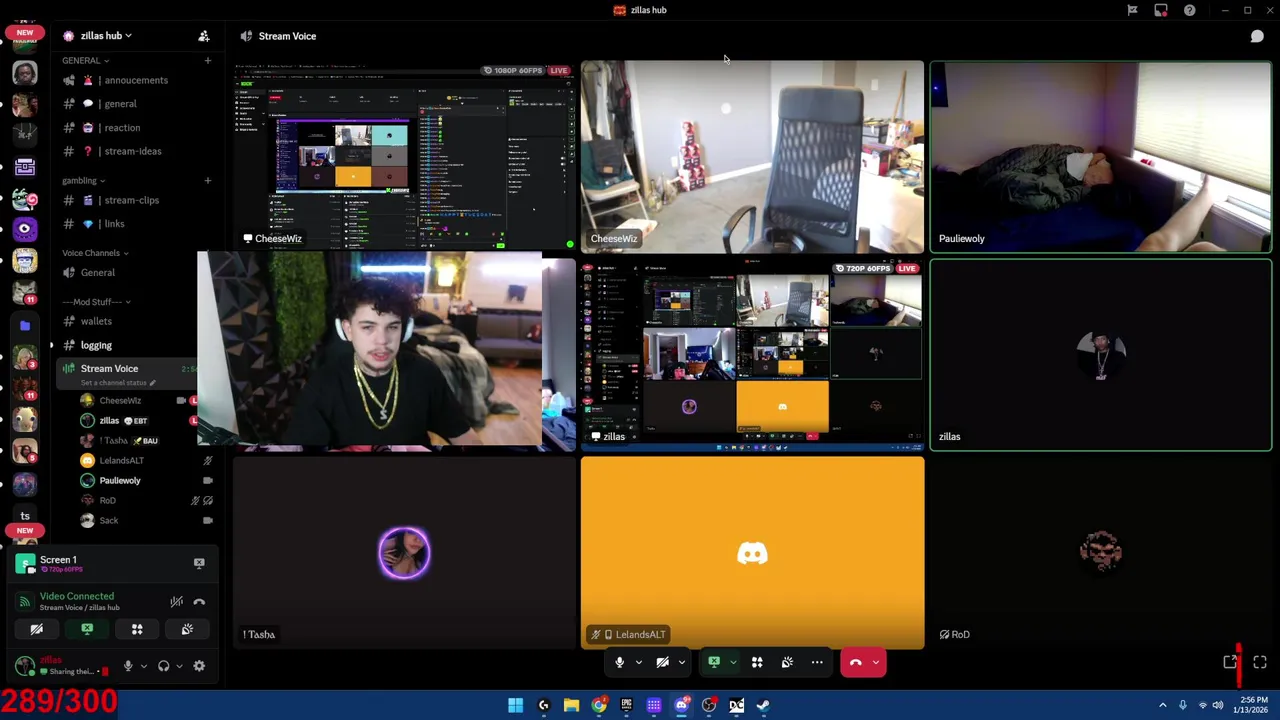The width and height of the screenshot is (1280, 720).
Task: Focus Pauliewoly's camera tile
Action: coord(1101,157)
